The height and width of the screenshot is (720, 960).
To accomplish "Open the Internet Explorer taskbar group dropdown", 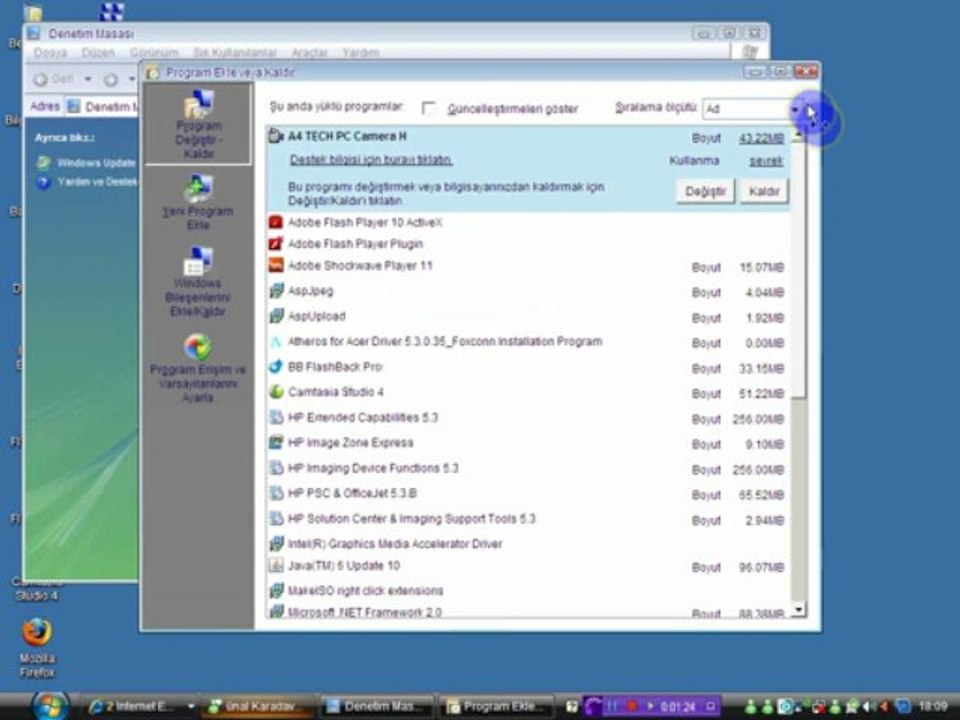I will point(190,707).
